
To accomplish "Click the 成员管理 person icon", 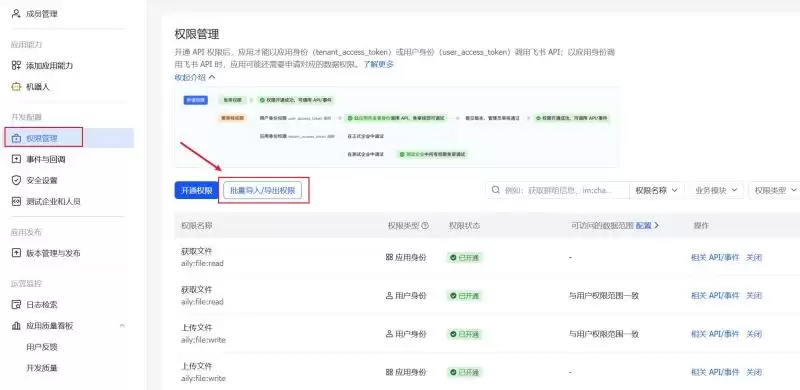I will click(16, 14).
